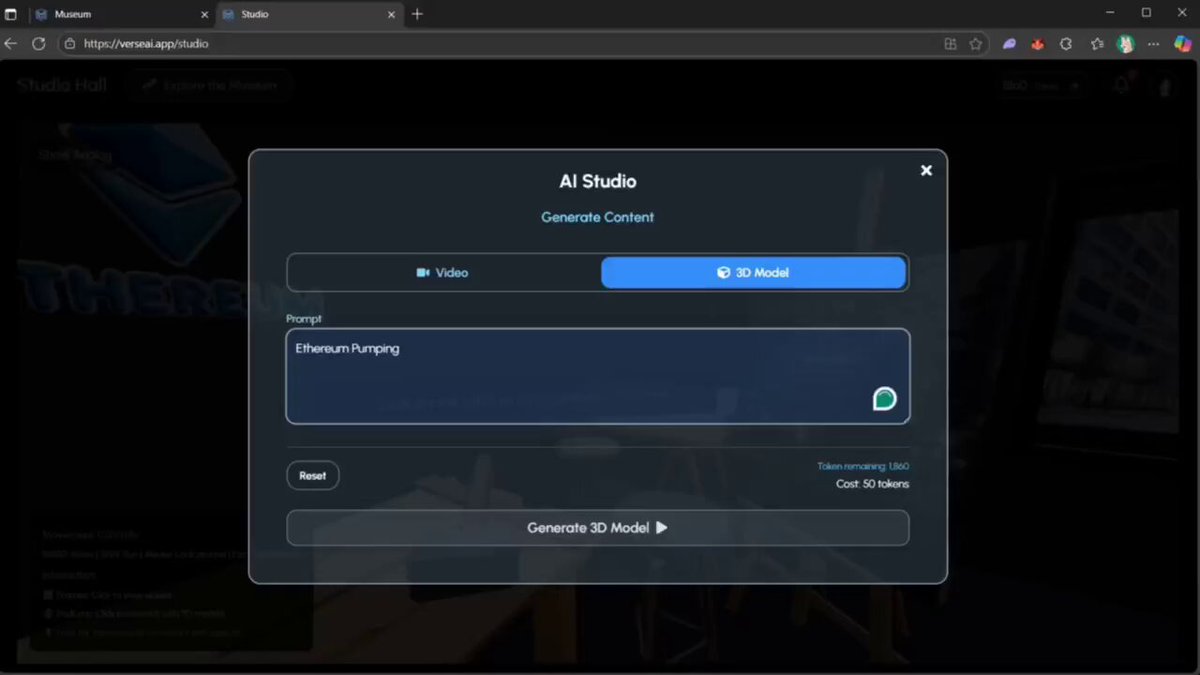Click the Token remaining 1,860 text
Screen dimensions: 1200x675
tap(863, 466)
